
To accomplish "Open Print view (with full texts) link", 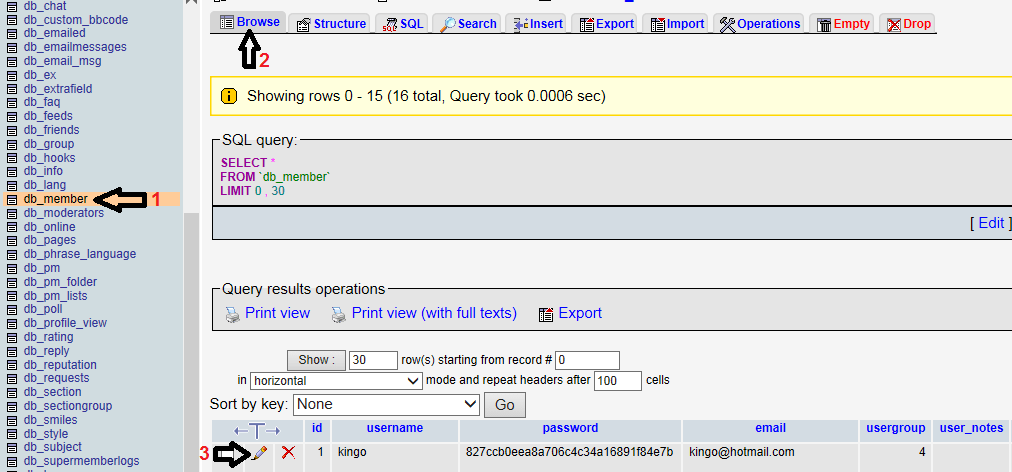I will pyautogui.click(x=434, y=313).
